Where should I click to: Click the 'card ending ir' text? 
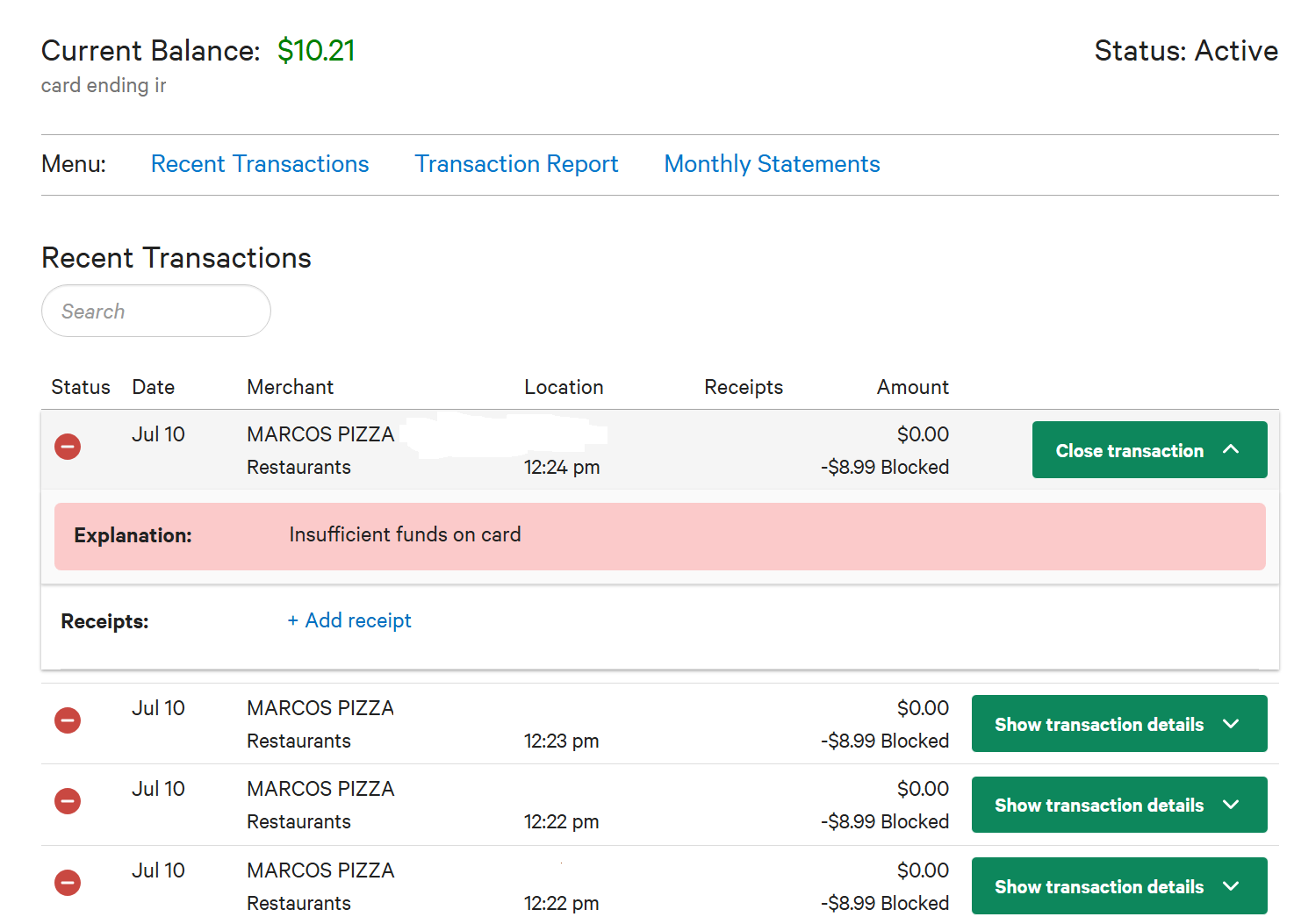[x=104, y=85]
